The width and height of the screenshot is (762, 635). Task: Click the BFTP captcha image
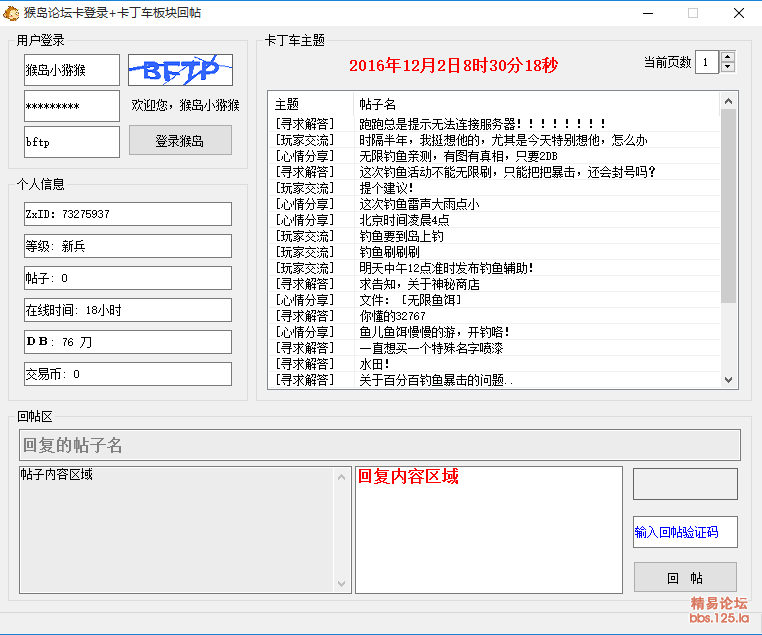click(180, 70)
